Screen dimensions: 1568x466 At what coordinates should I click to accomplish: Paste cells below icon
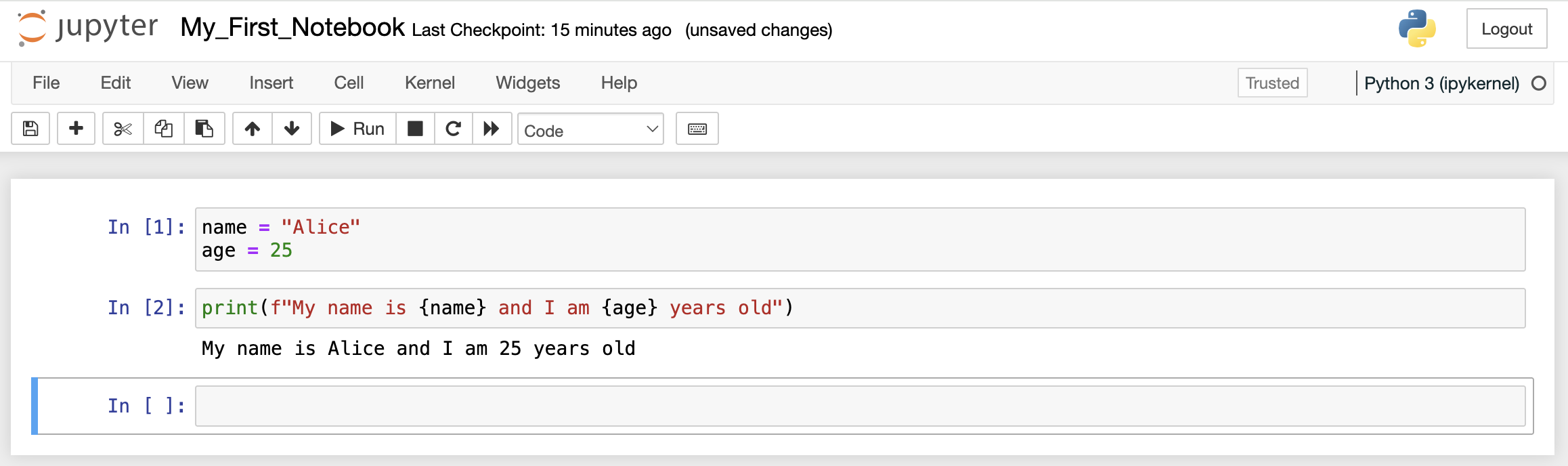(x=204, y=129)
